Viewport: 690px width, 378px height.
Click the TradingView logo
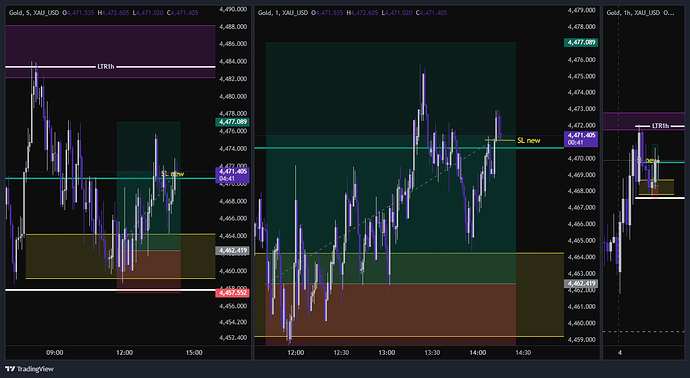click(x=29, y=369)
